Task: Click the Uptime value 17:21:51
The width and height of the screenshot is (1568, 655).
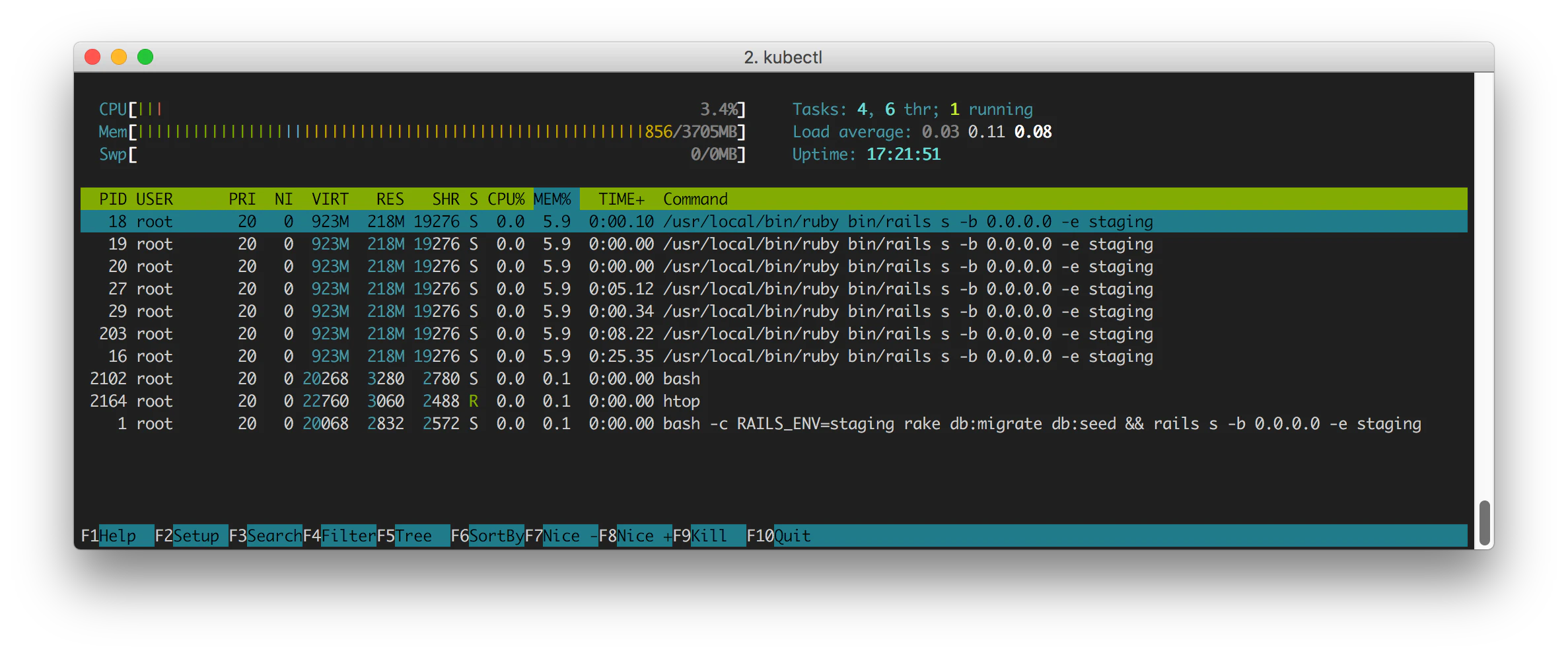Action: (x=903, y=154)
